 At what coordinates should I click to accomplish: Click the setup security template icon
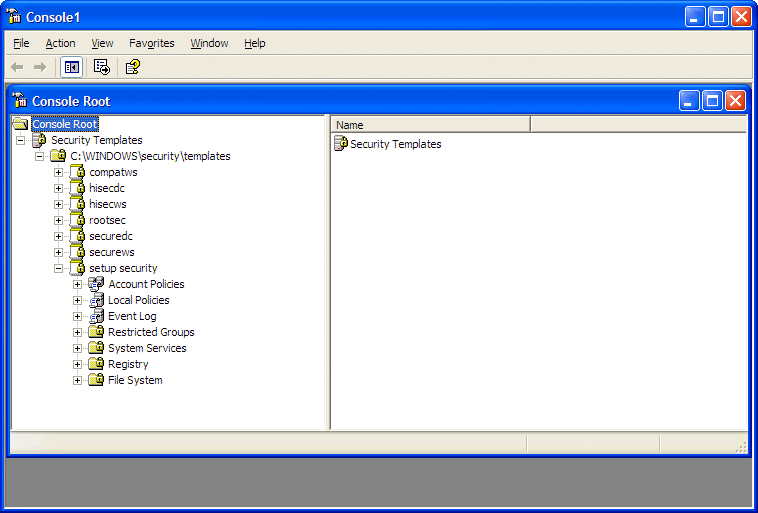pyautogui.click(x=77, y=268)
